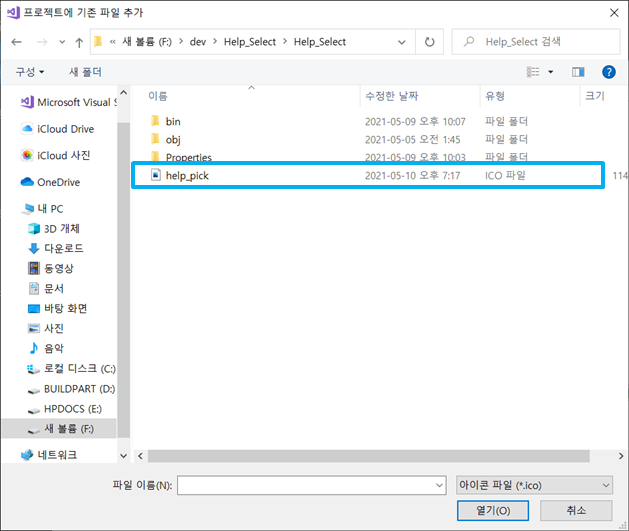Viewport: 629px width, 531px height.
Task: Click first Help_Select breadcrumb segment
Action: [x=250, y=42]
